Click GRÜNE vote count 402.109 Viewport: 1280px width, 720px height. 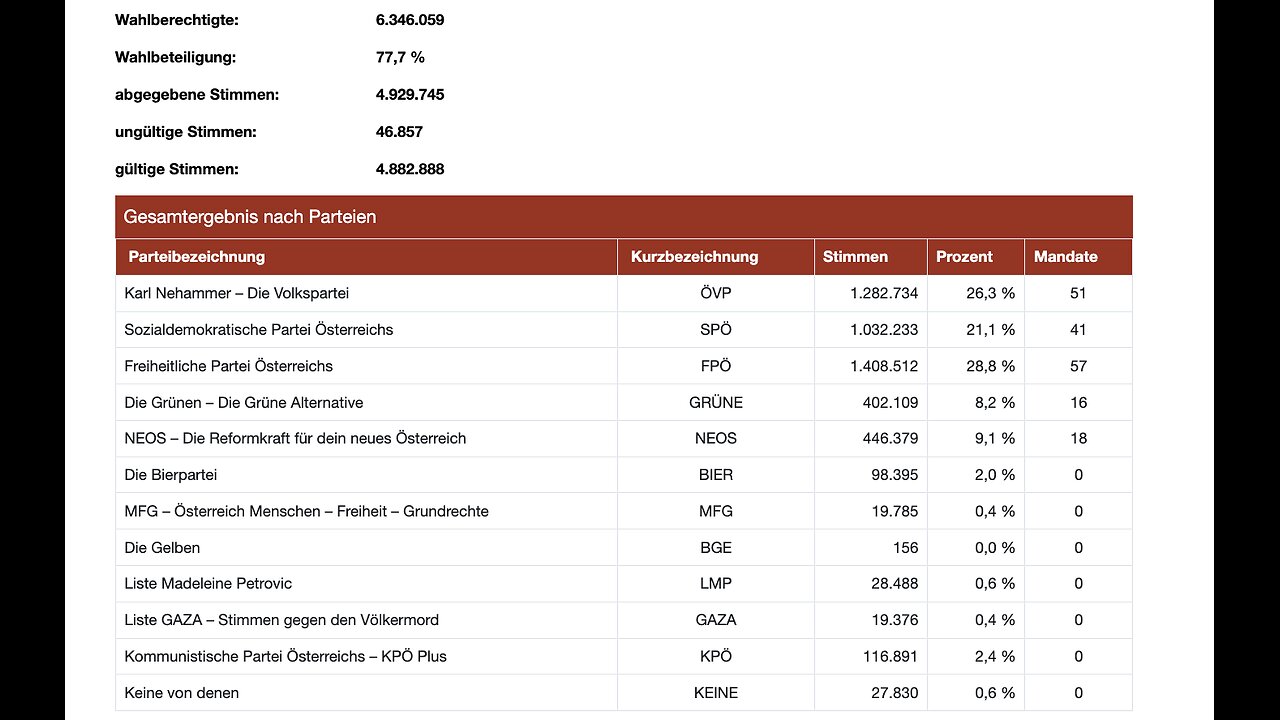(x=891, y=403)
